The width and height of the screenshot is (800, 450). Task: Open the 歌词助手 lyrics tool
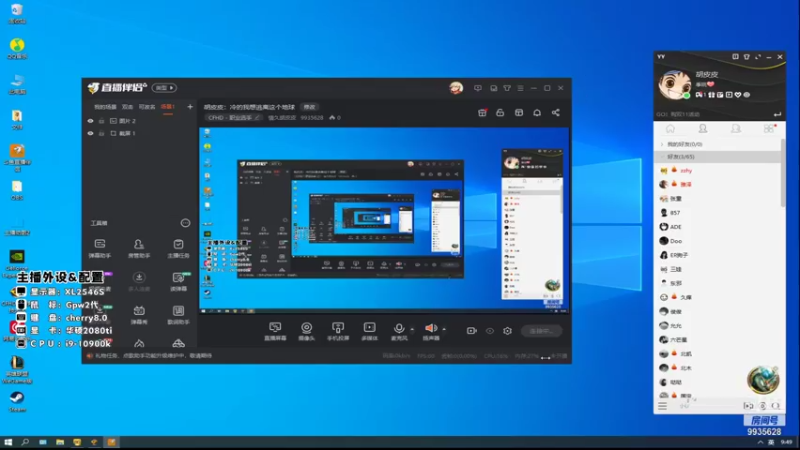point(178,314)
